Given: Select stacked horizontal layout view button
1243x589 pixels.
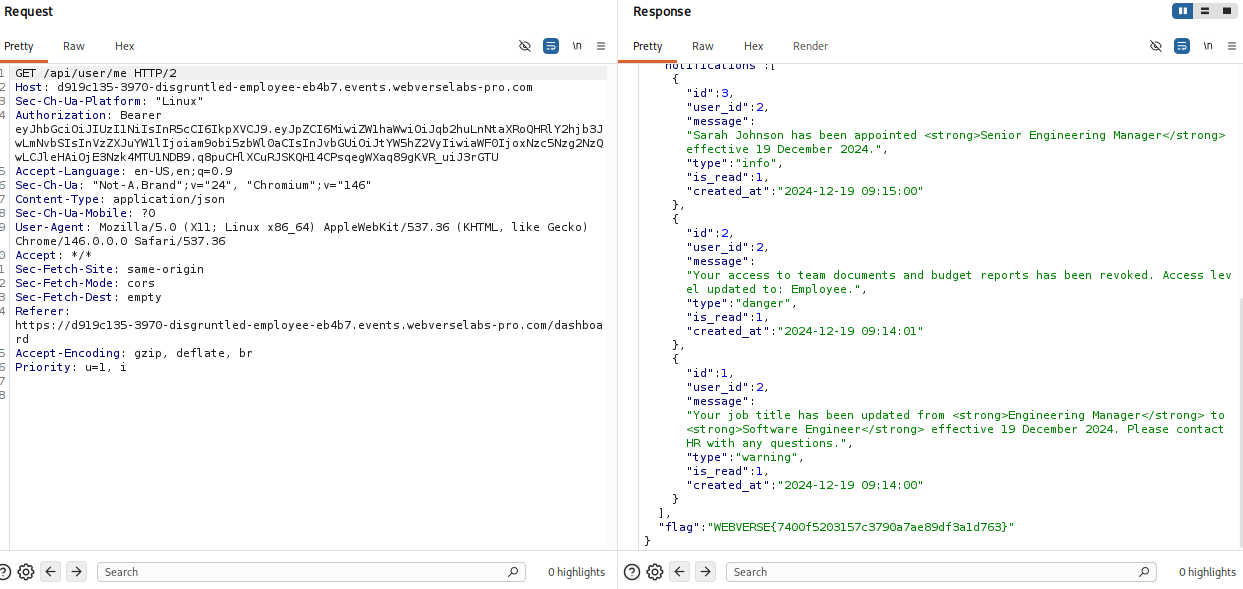Looking at the screenshot, I should (1205, 11).
